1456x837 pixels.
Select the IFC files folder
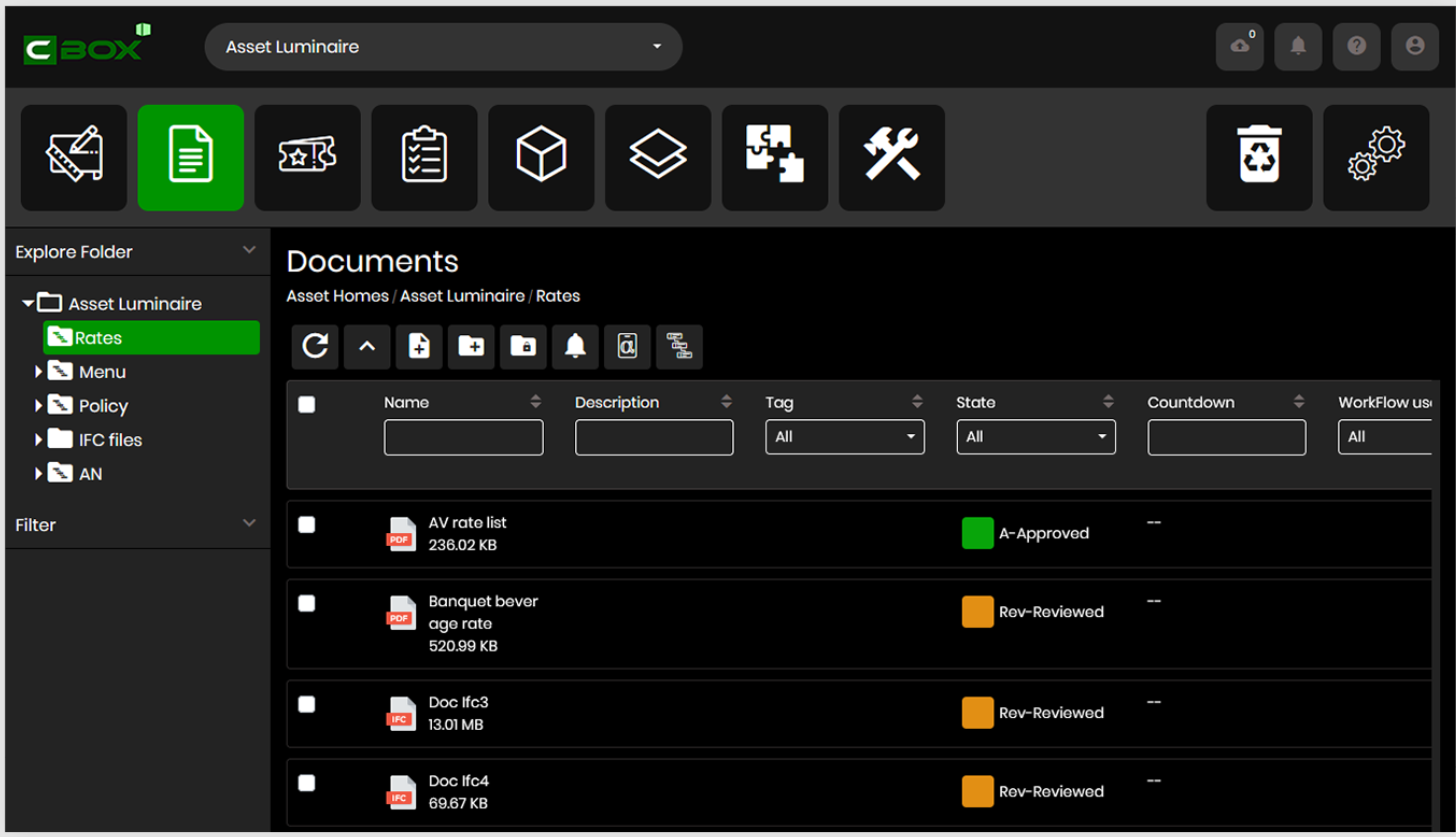110,440
